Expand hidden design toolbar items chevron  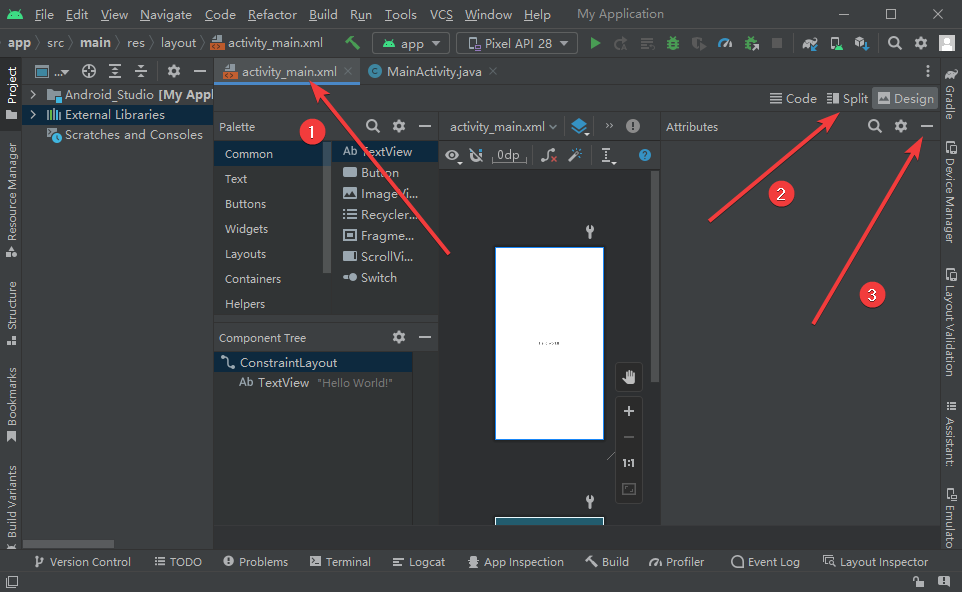tap(609, 126)
